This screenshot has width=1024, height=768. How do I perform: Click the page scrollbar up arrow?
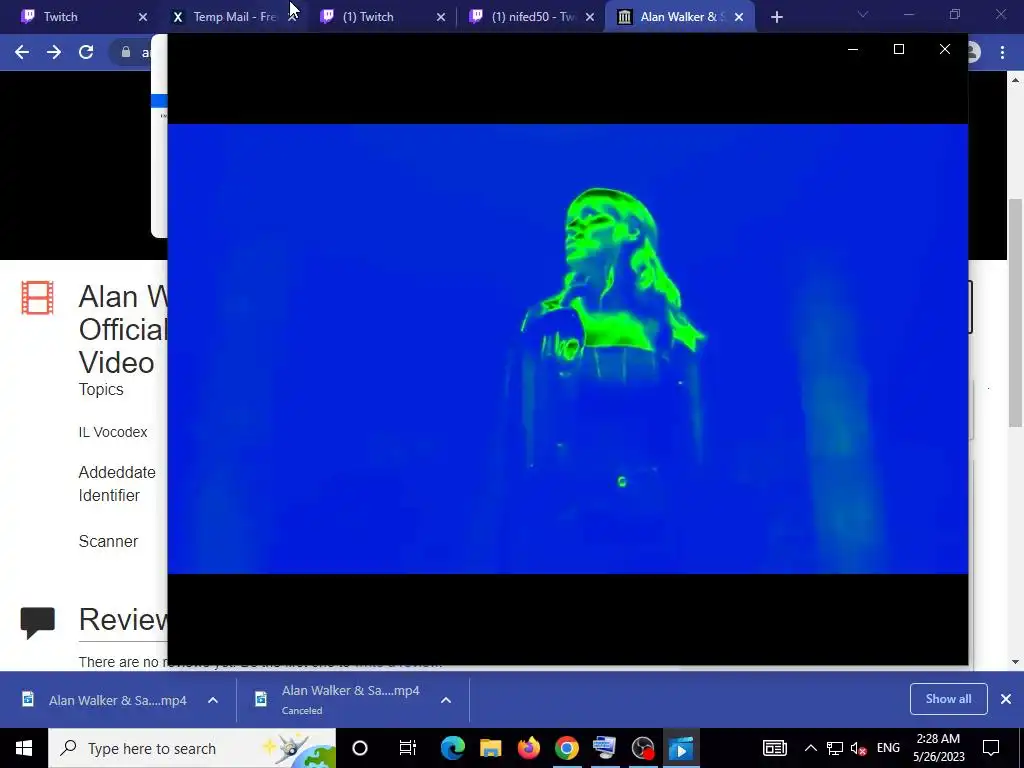click(1016, 80)
